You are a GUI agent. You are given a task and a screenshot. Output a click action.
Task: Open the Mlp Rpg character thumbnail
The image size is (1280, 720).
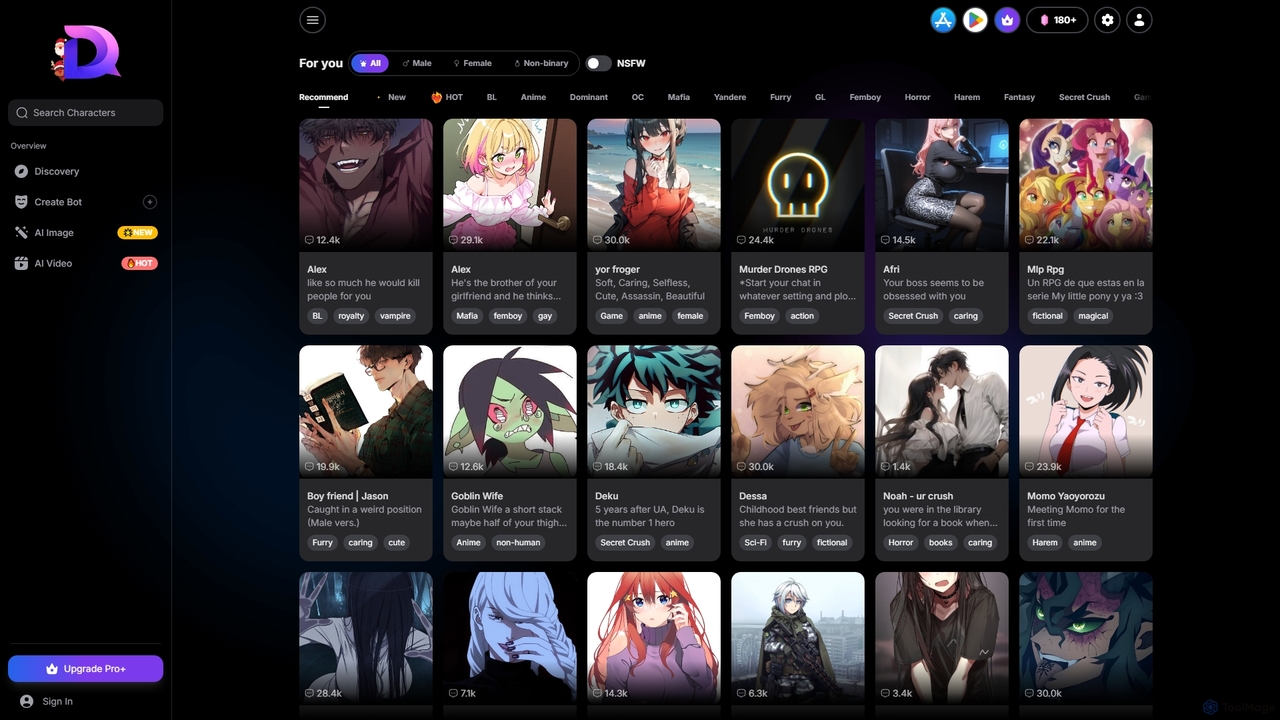[x=1086, y=185]
